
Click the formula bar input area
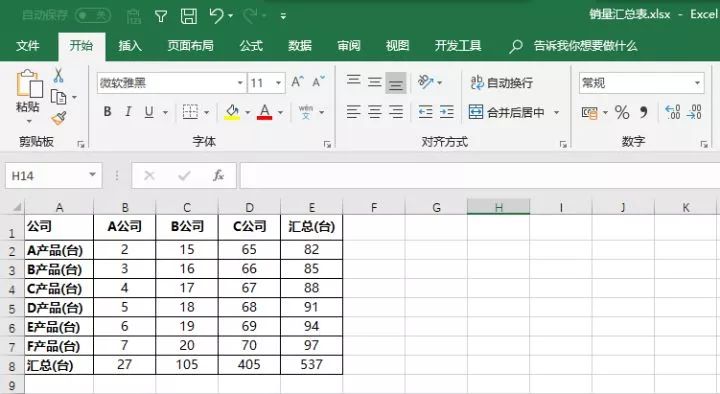point(480,175)
